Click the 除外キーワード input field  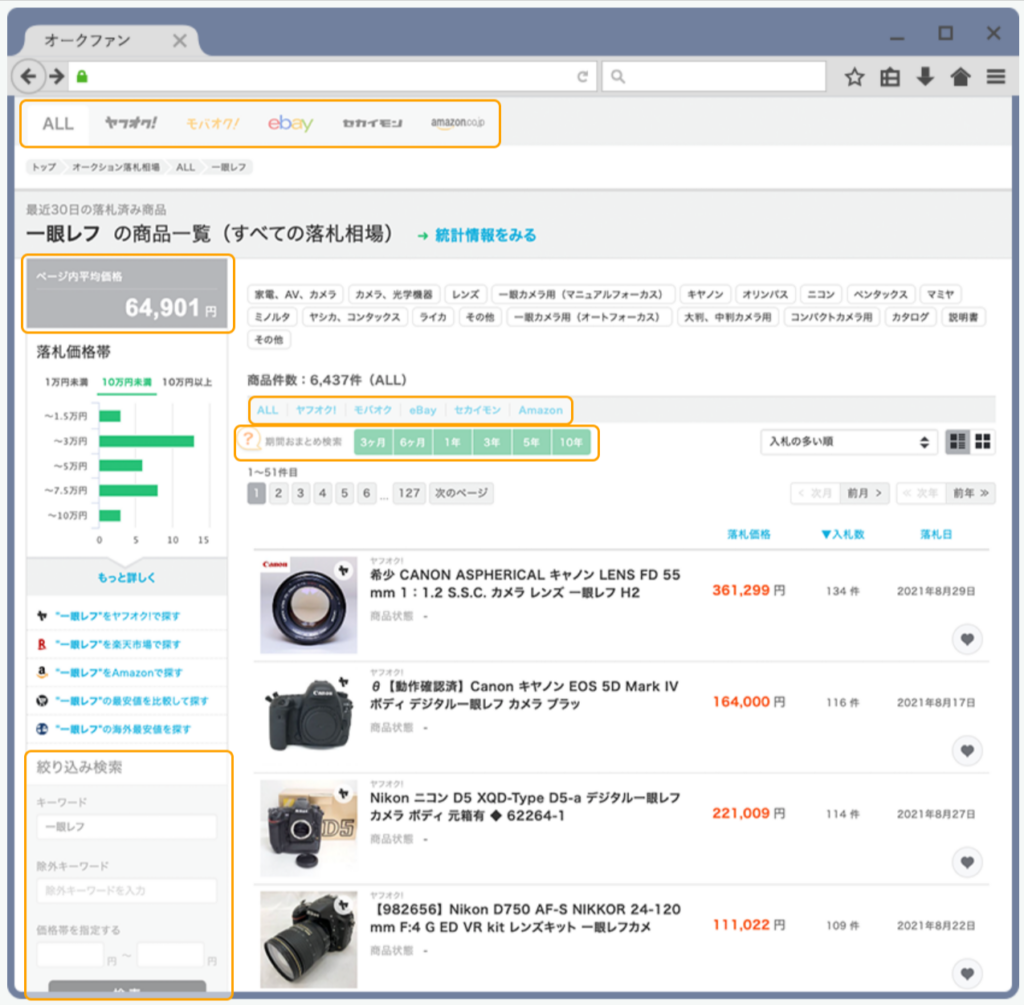(x=127, y=890)
